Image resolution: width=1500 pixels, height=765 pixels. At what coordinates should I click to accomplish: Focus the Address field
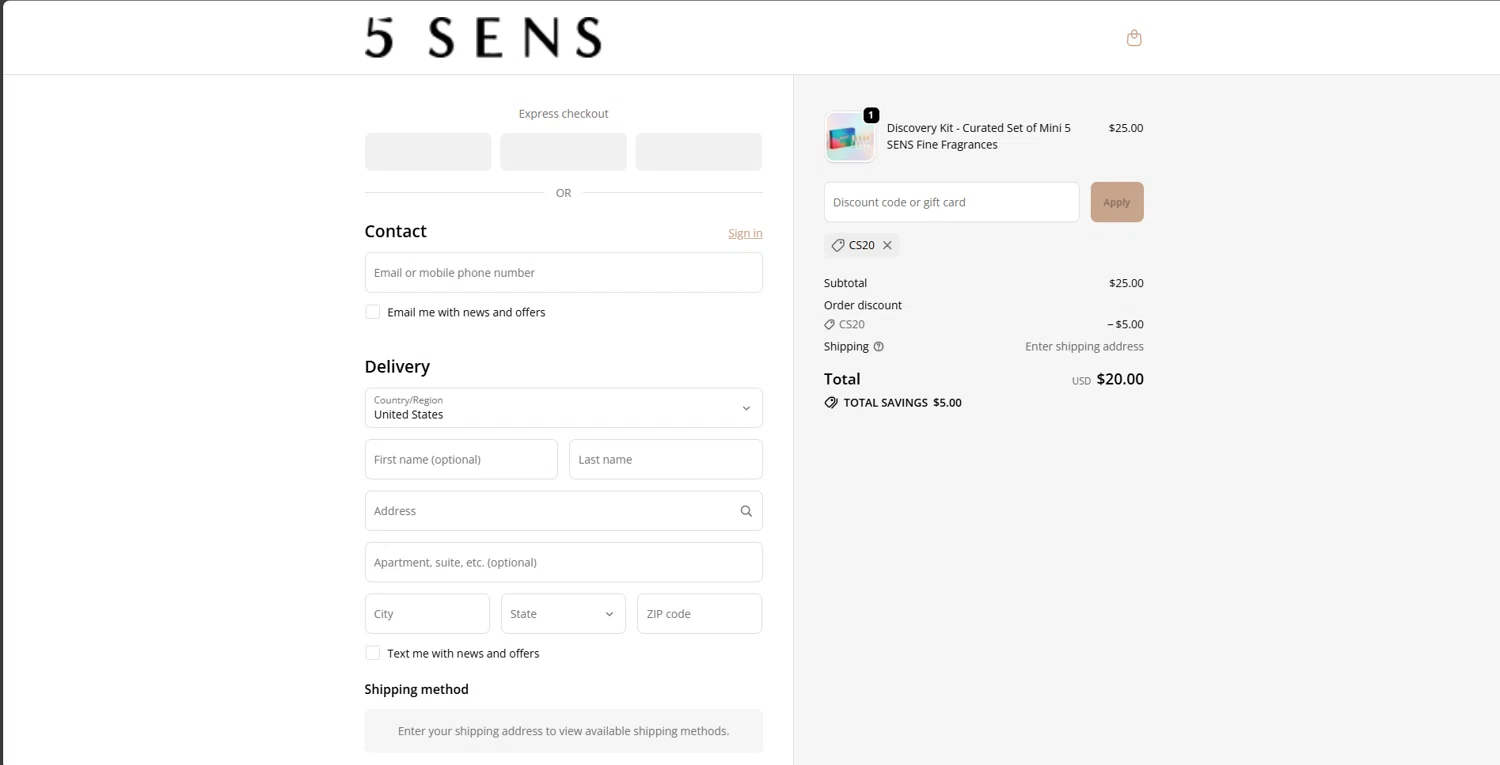[x=563, y=511]
